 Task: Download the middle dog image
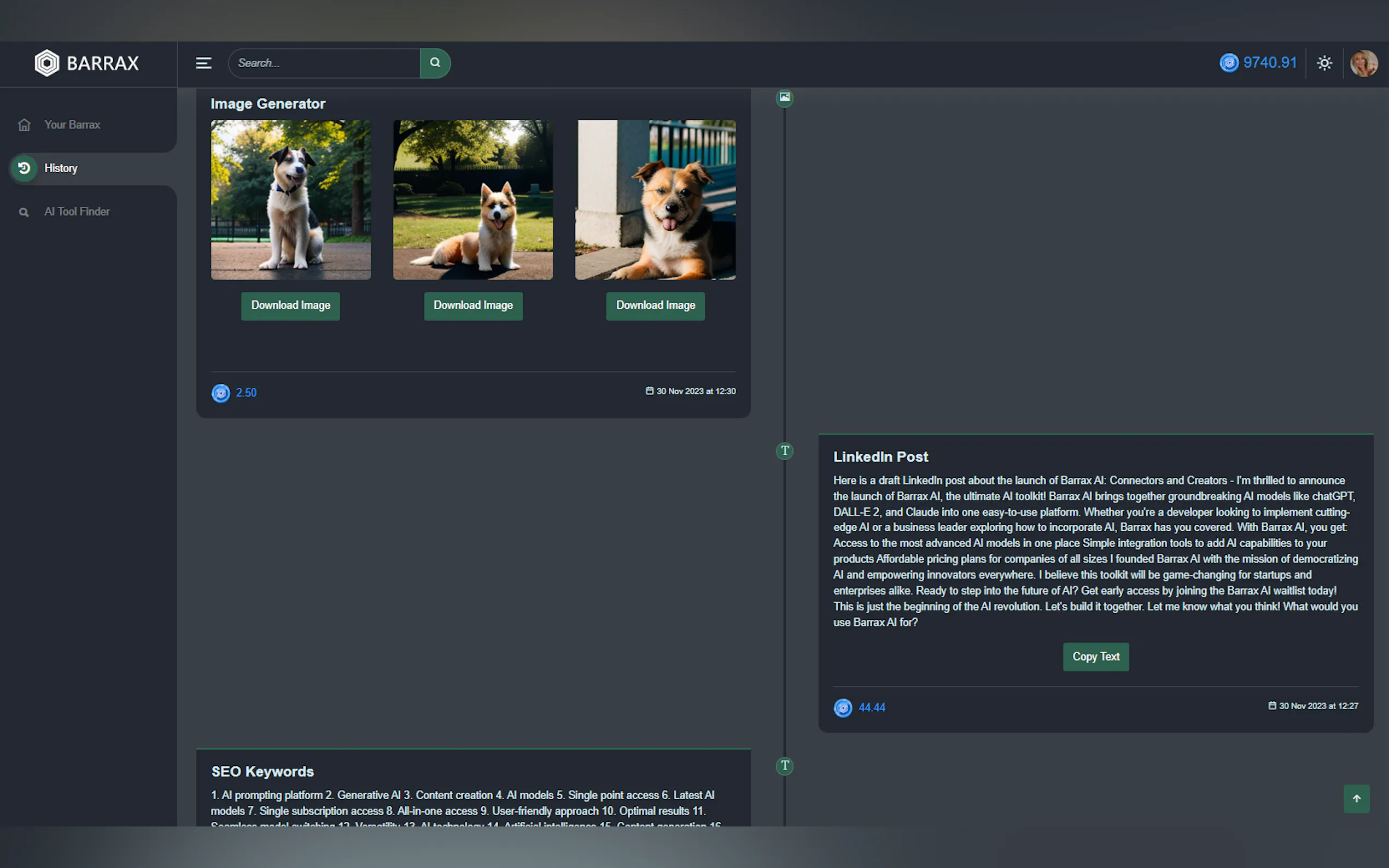[473, 306]
